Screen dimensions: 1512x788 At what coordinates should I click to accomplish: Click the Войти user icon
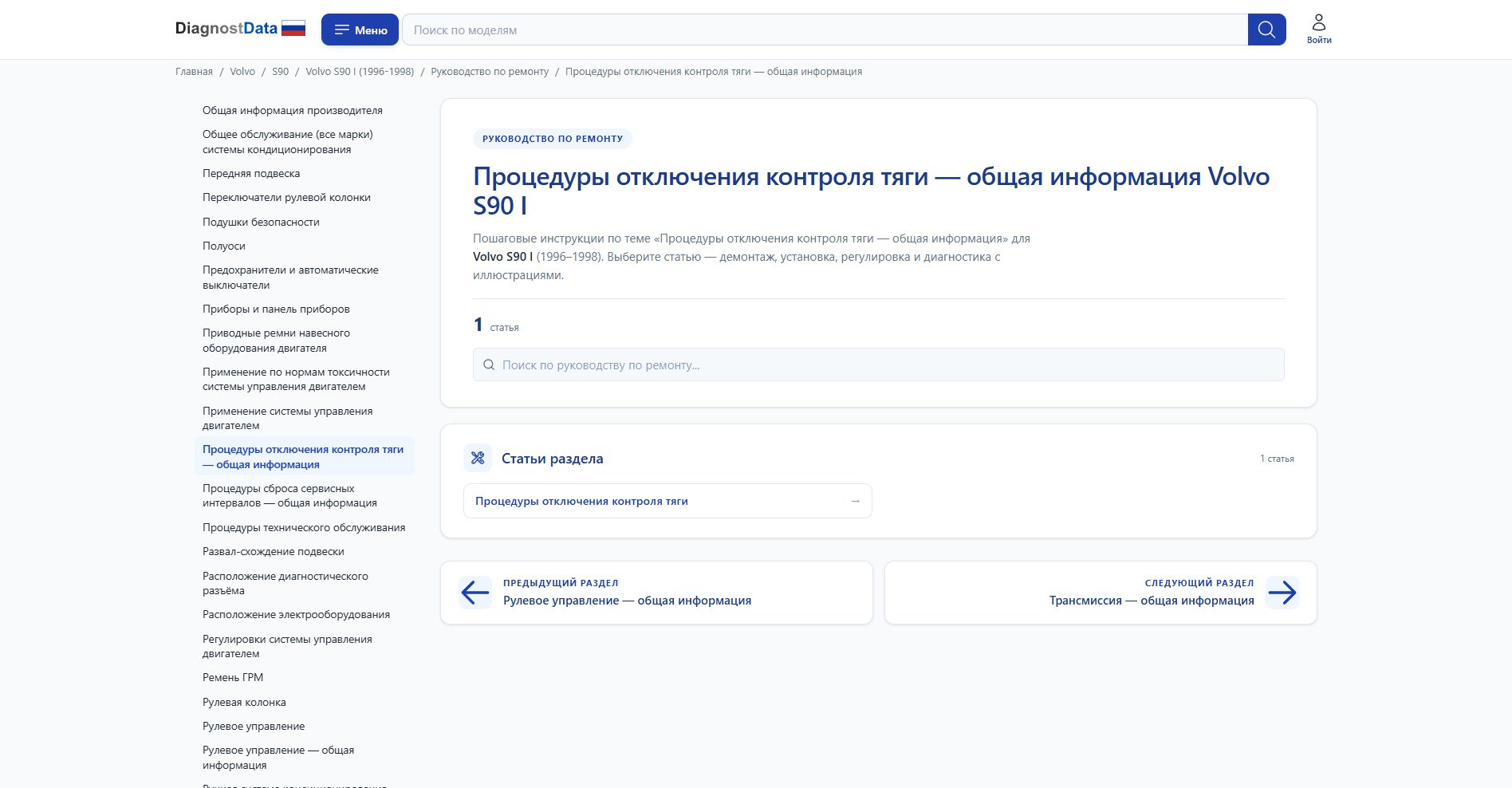coord(1319,29)
